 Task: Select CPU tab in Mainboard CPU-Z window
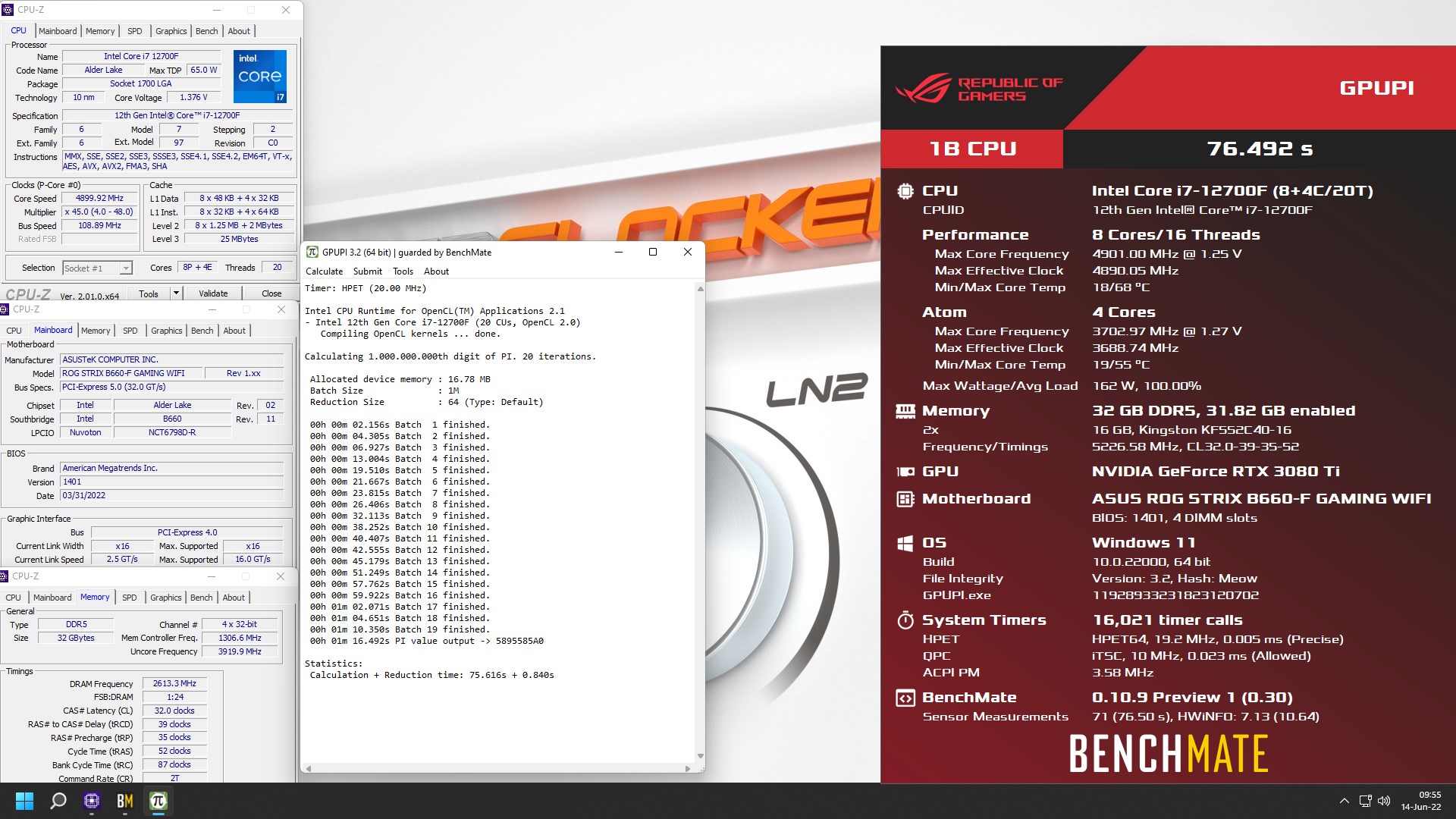(14, 331)
